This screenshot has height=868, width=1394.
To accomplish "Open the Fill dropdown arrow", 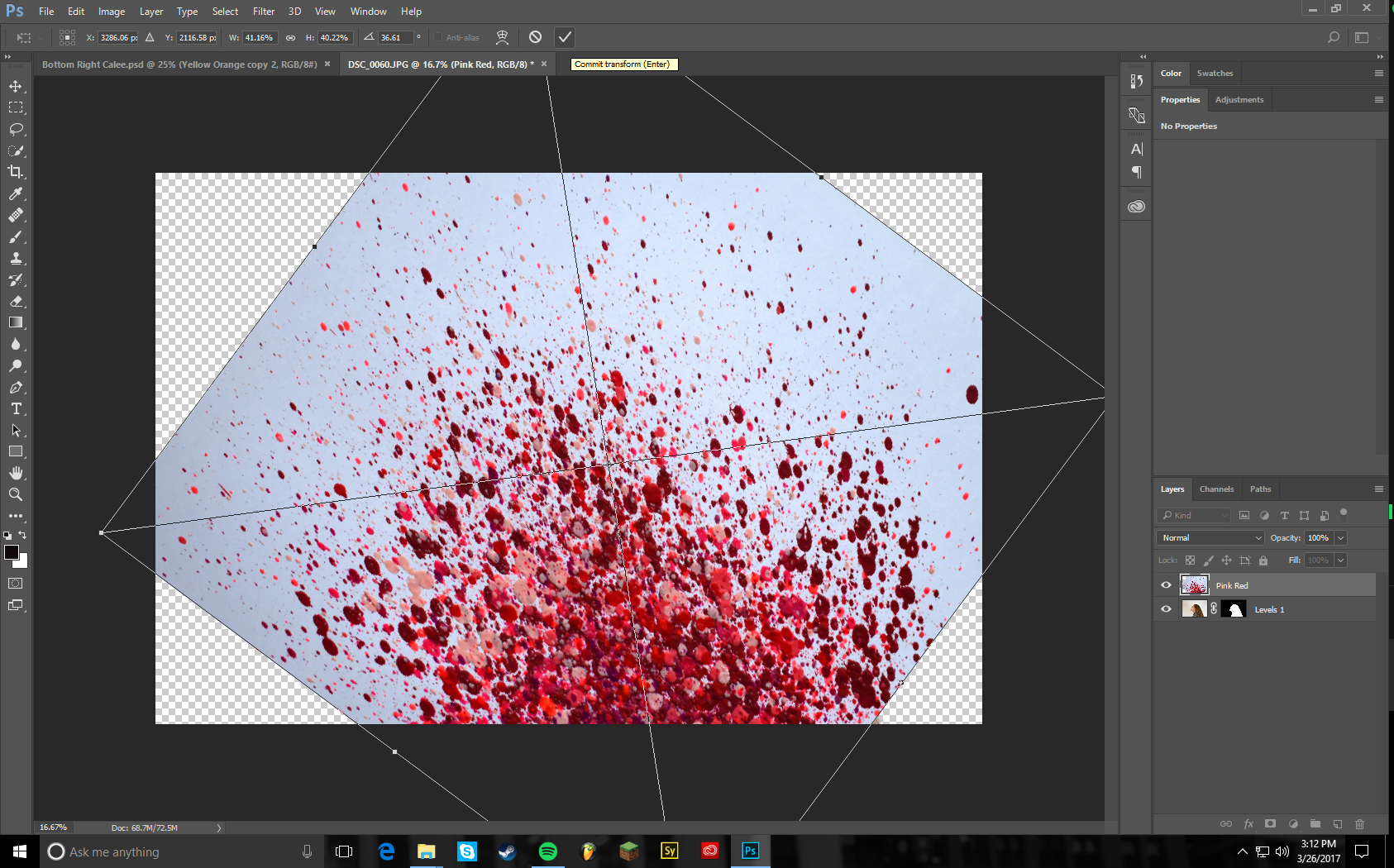I will pos(1340,560).
